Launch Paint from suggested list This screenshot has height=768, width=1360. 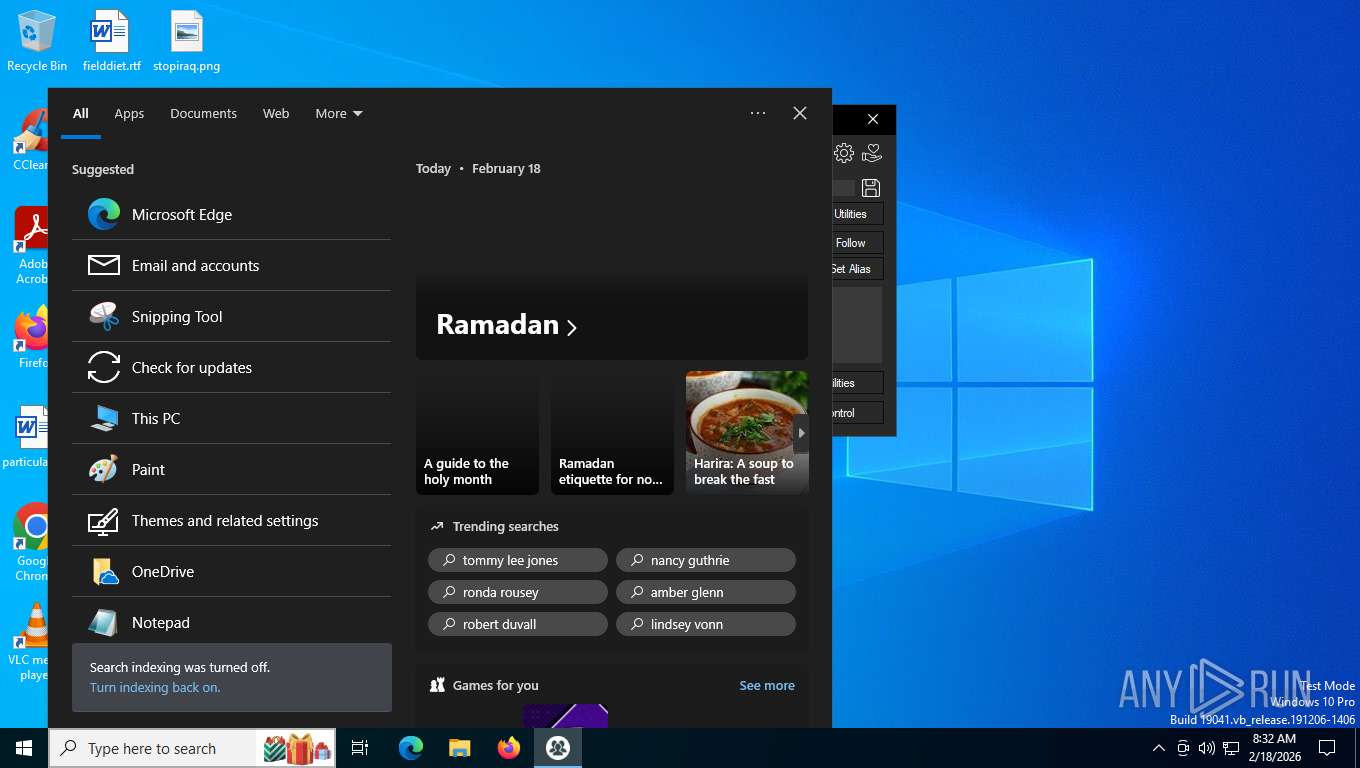click(x=231, y=470)
